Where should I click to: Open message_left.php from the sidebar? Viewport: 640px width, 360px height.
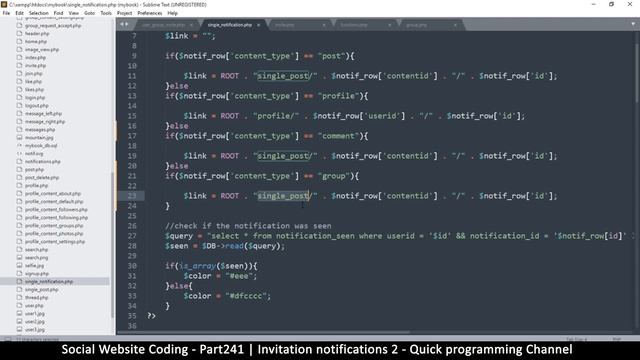click(x=44, y=113)
